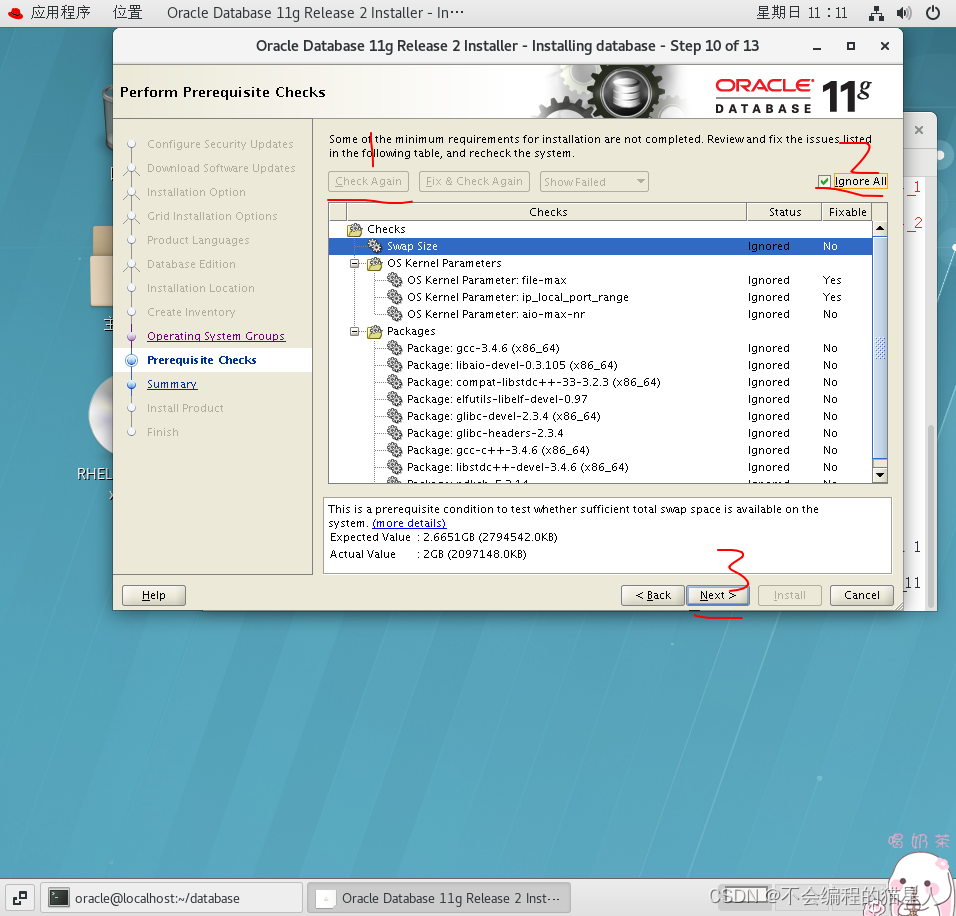Click the Status column header
Screen dimensions: 956x916
784,212
